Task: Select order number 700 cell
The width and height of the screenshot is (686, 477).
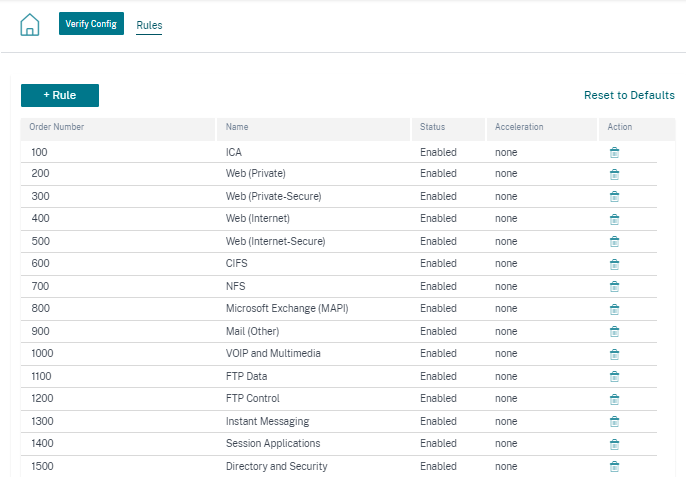Action: [40, 286]
